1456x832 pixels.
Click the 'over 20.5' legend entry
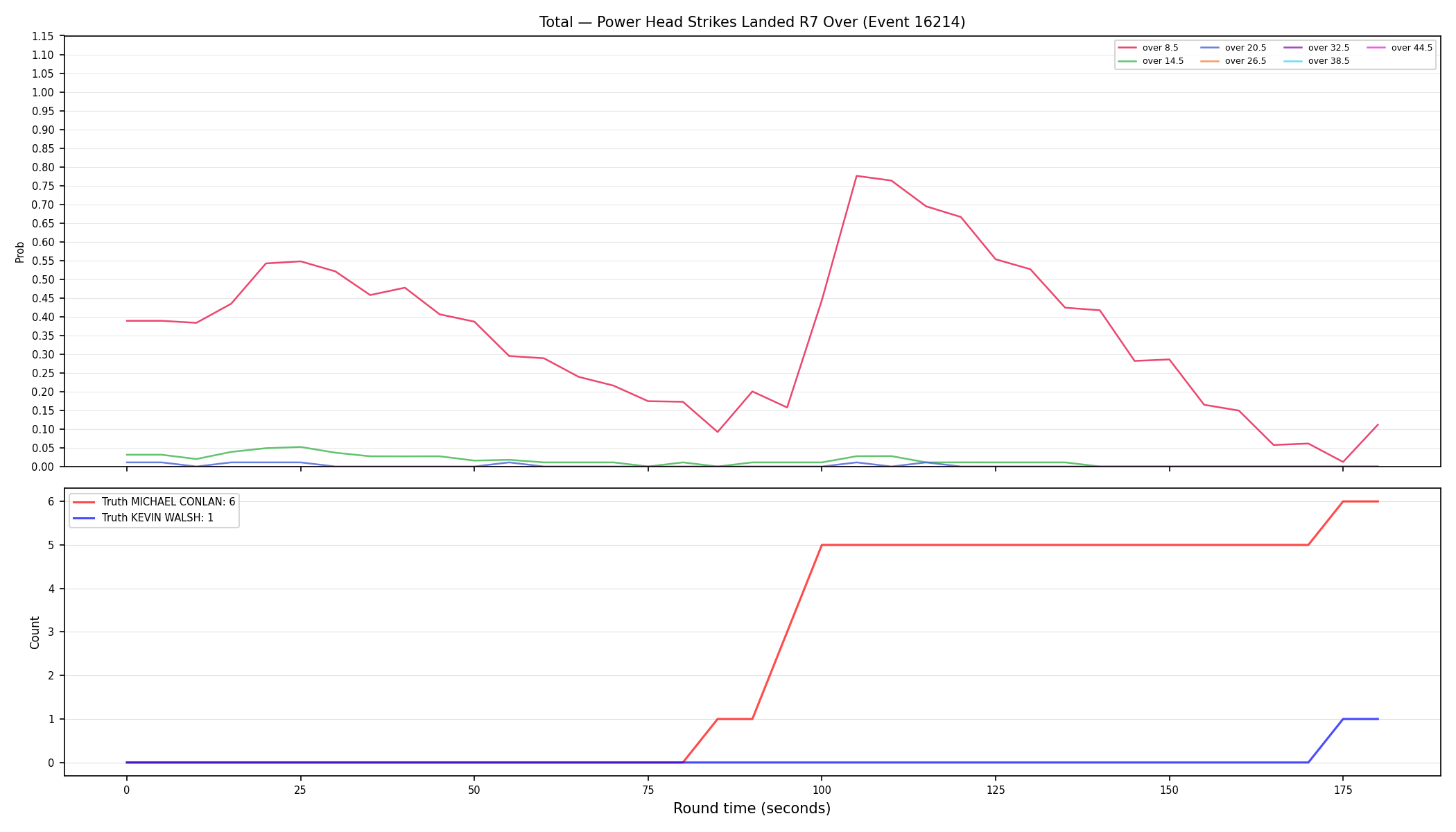(x=1233, y=48)
